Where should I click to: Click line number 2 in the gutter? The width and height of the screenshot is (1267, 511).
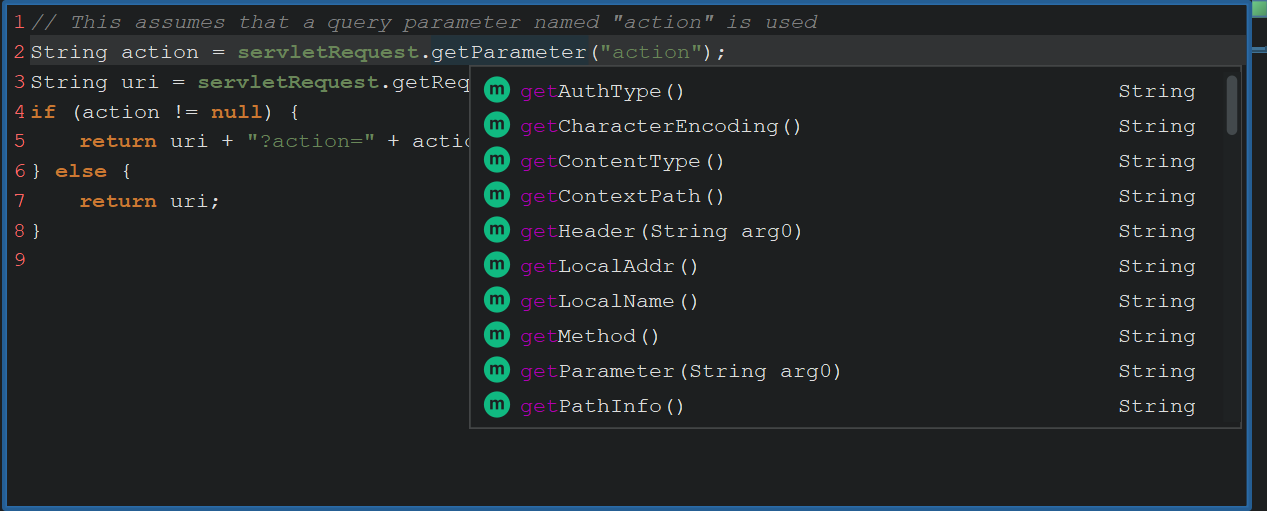[x=19, y=52]
